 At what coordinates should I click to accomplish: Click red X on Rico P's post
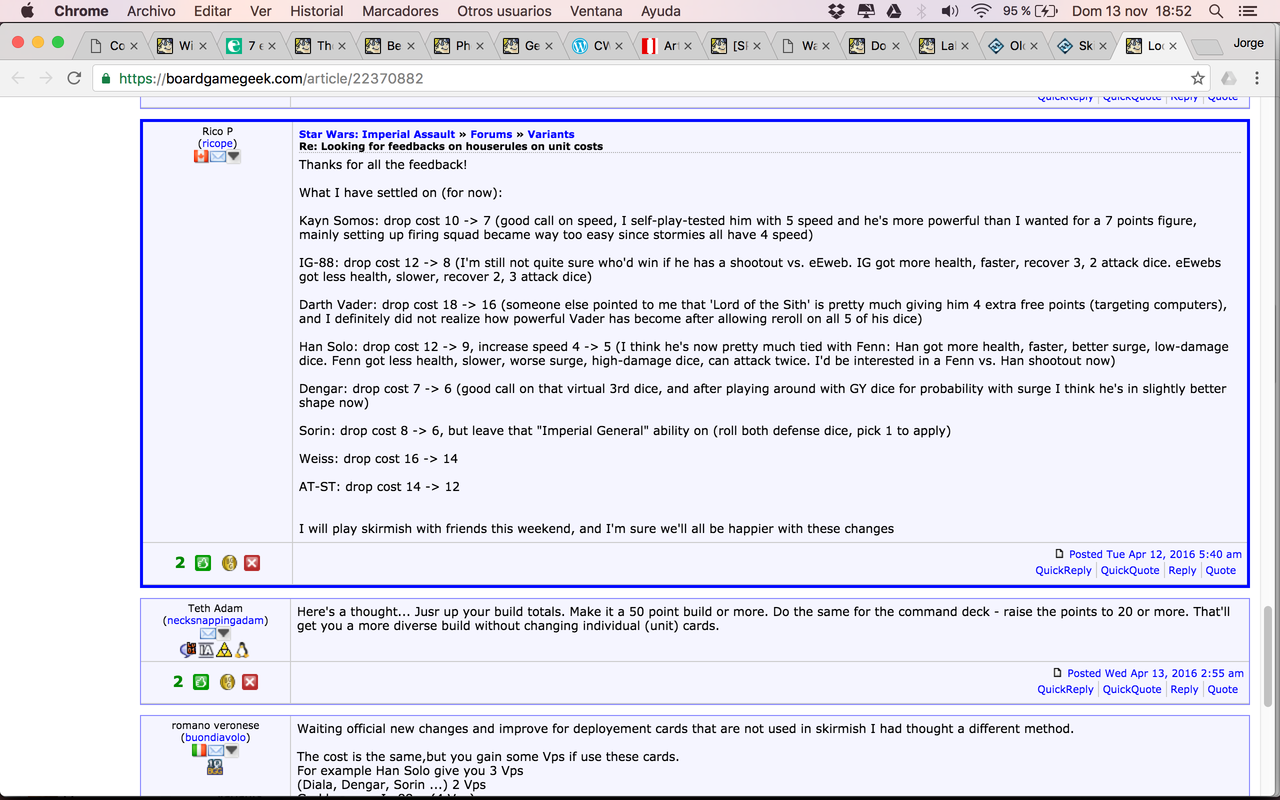pyautogui.click(x=252, y=563)
